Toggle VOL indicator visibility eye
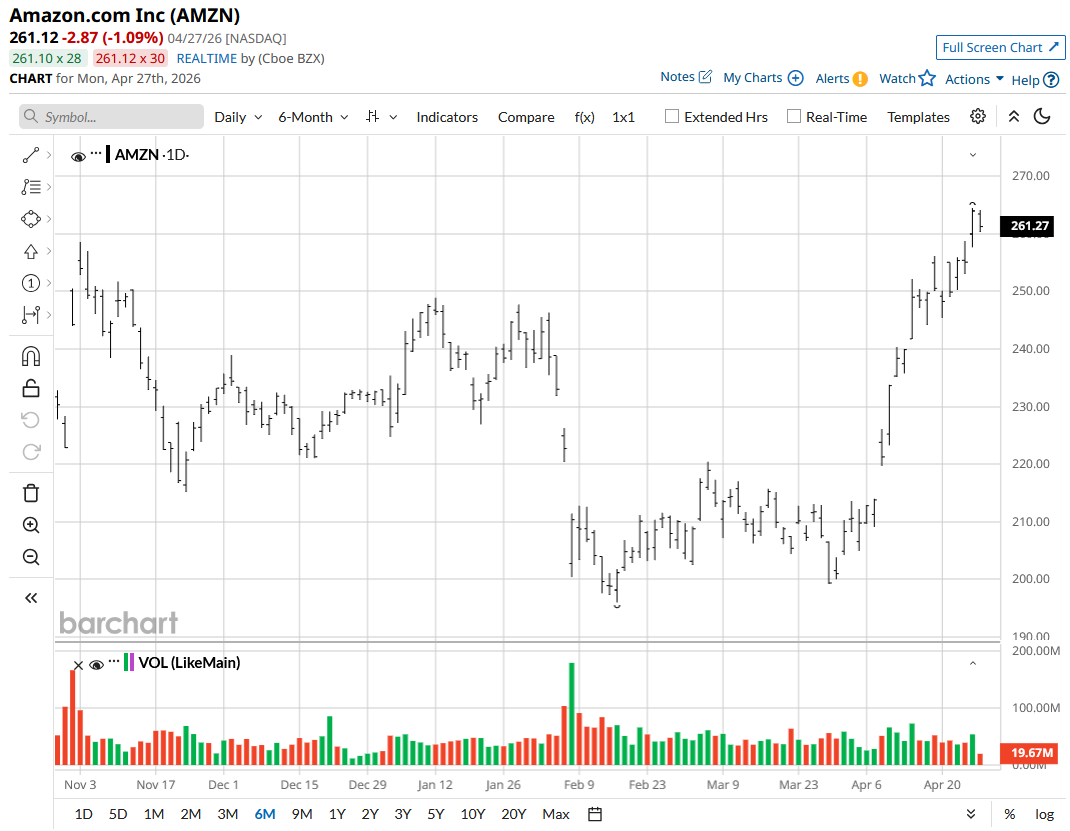This screenshot has width=1070, height=831. (96, 665)
